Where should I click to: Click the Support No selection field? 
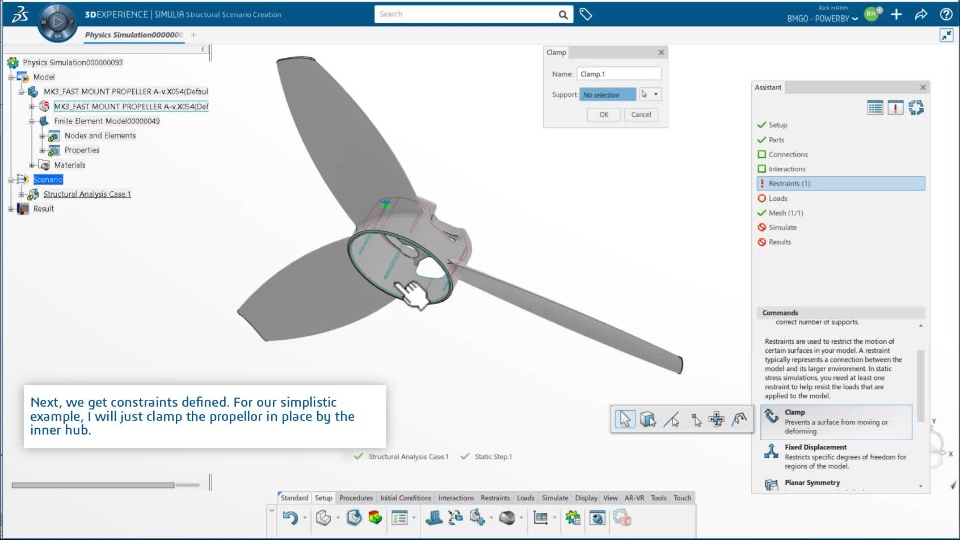tap(607, 94)
